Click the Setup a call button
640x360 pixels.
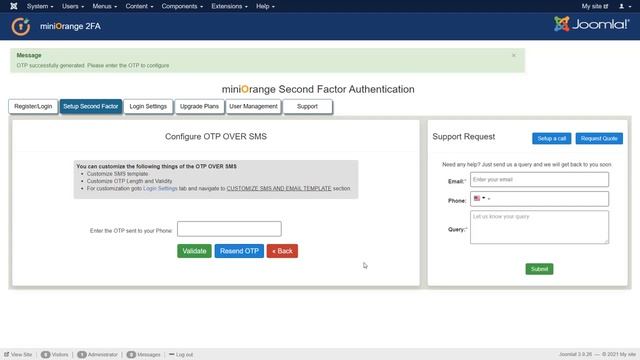551,138
